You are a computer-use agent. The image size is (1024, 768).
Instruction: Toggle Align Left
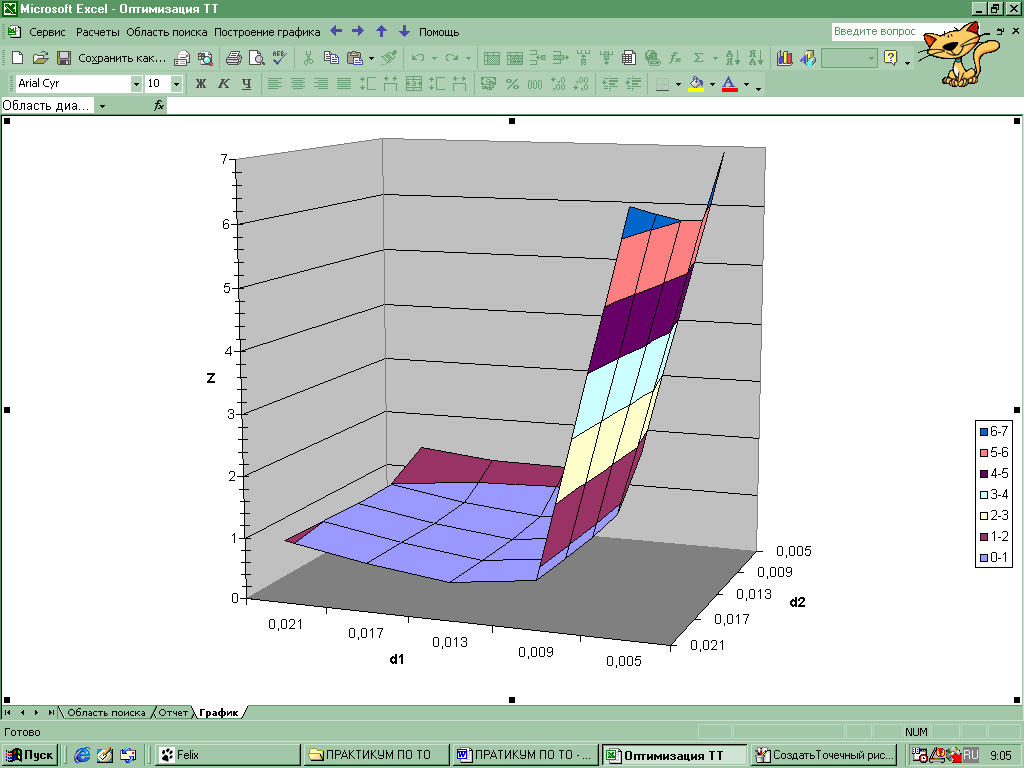tap(275, 84)
